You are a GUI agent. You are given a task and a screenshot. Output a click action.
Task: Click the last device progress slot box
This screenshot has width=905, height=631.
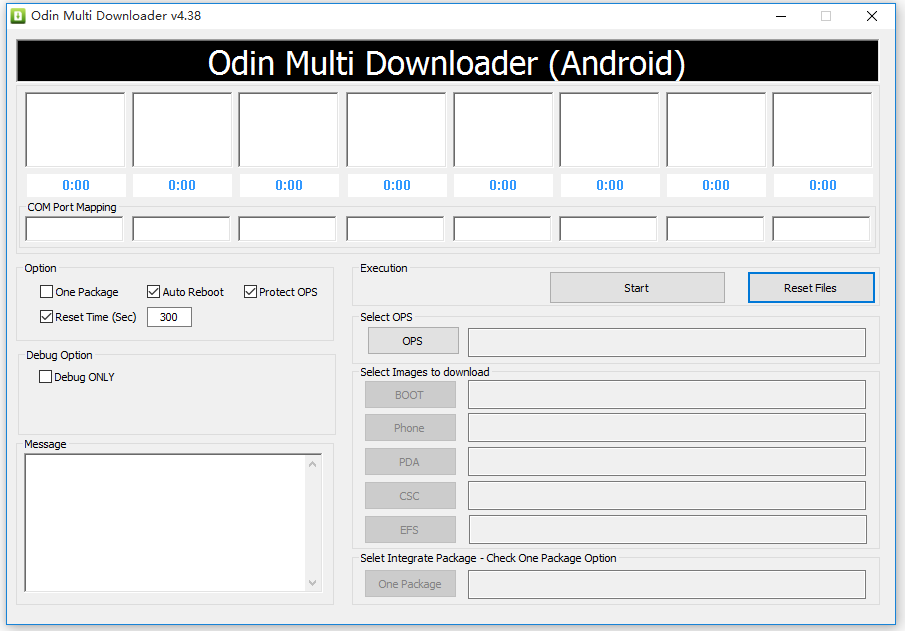pos(822,130)
